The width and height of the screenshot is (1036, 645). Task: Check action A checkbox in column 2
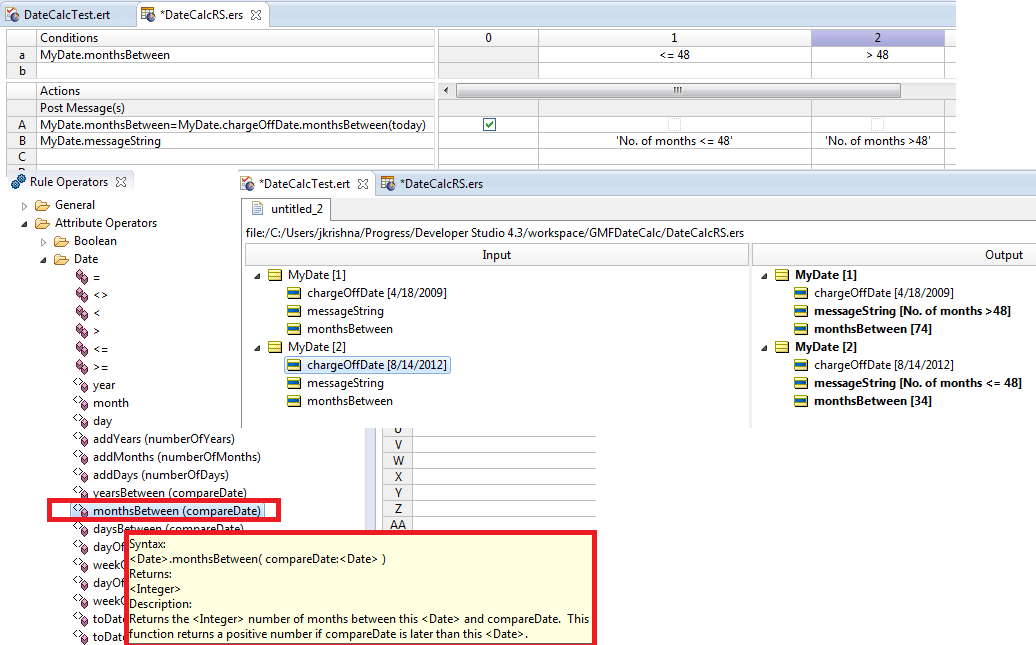tap(877, 124)
